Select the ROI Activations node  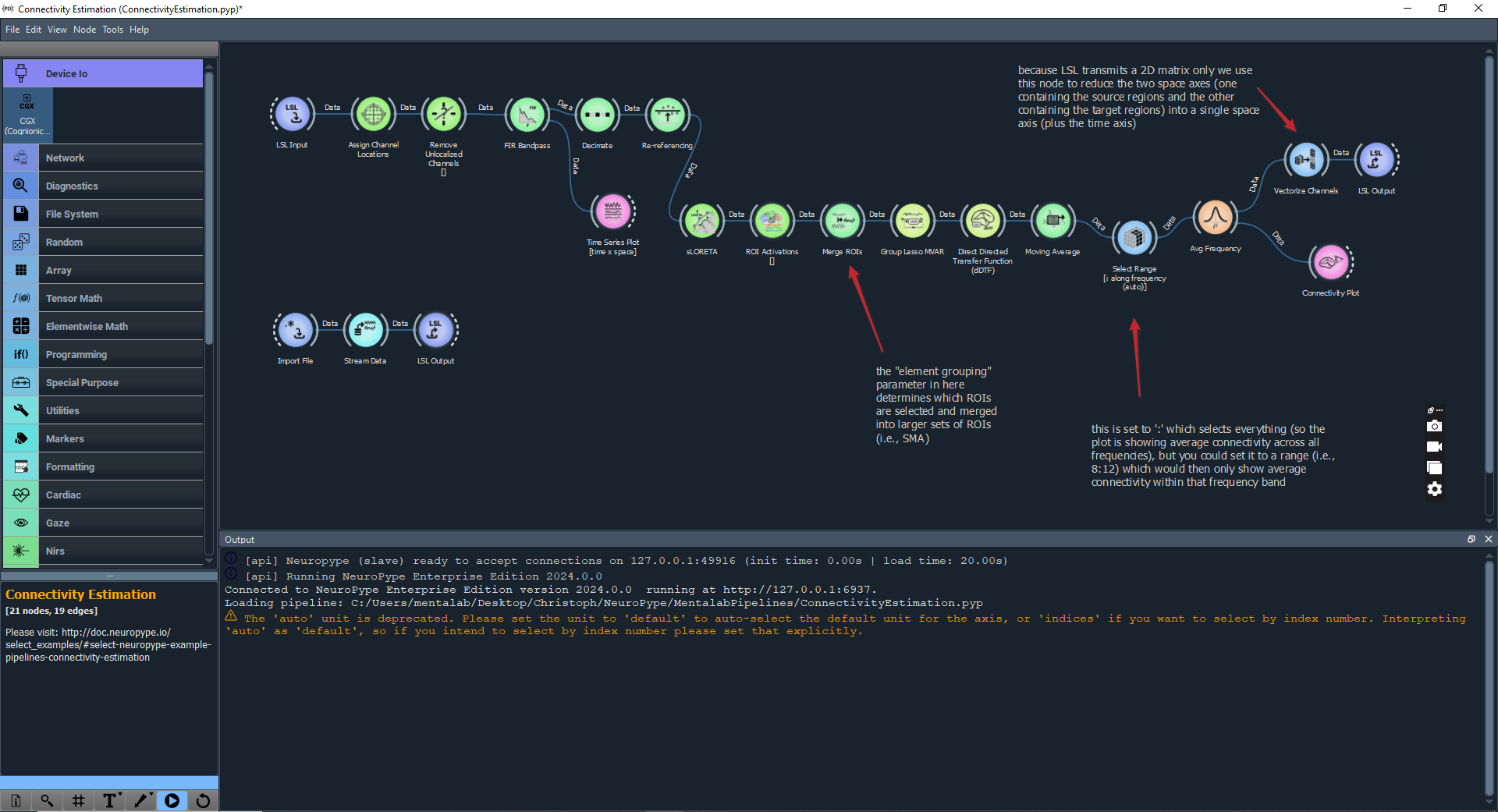point(772,221)
